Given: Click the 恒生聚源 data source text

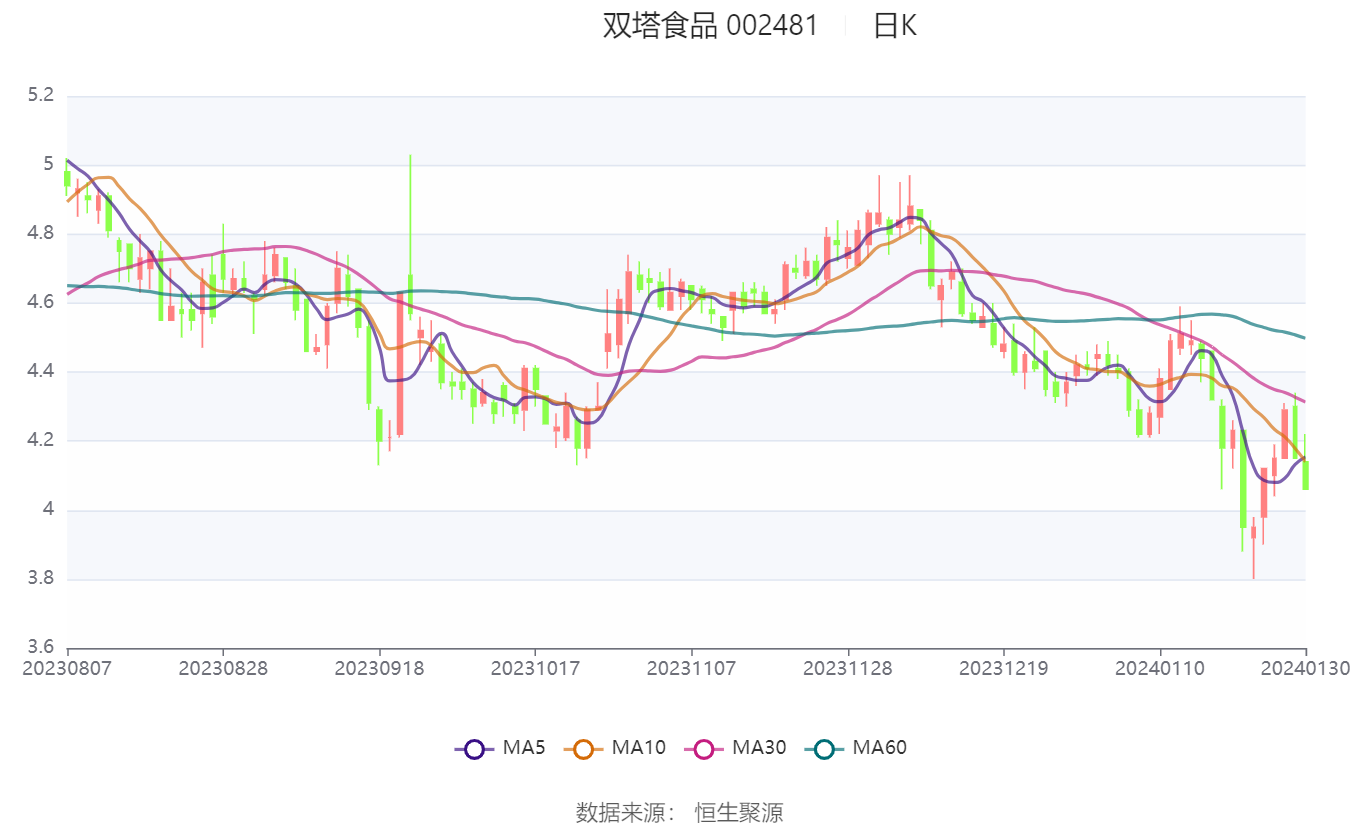Looking at the screenshot, I should tap(739, 812).
